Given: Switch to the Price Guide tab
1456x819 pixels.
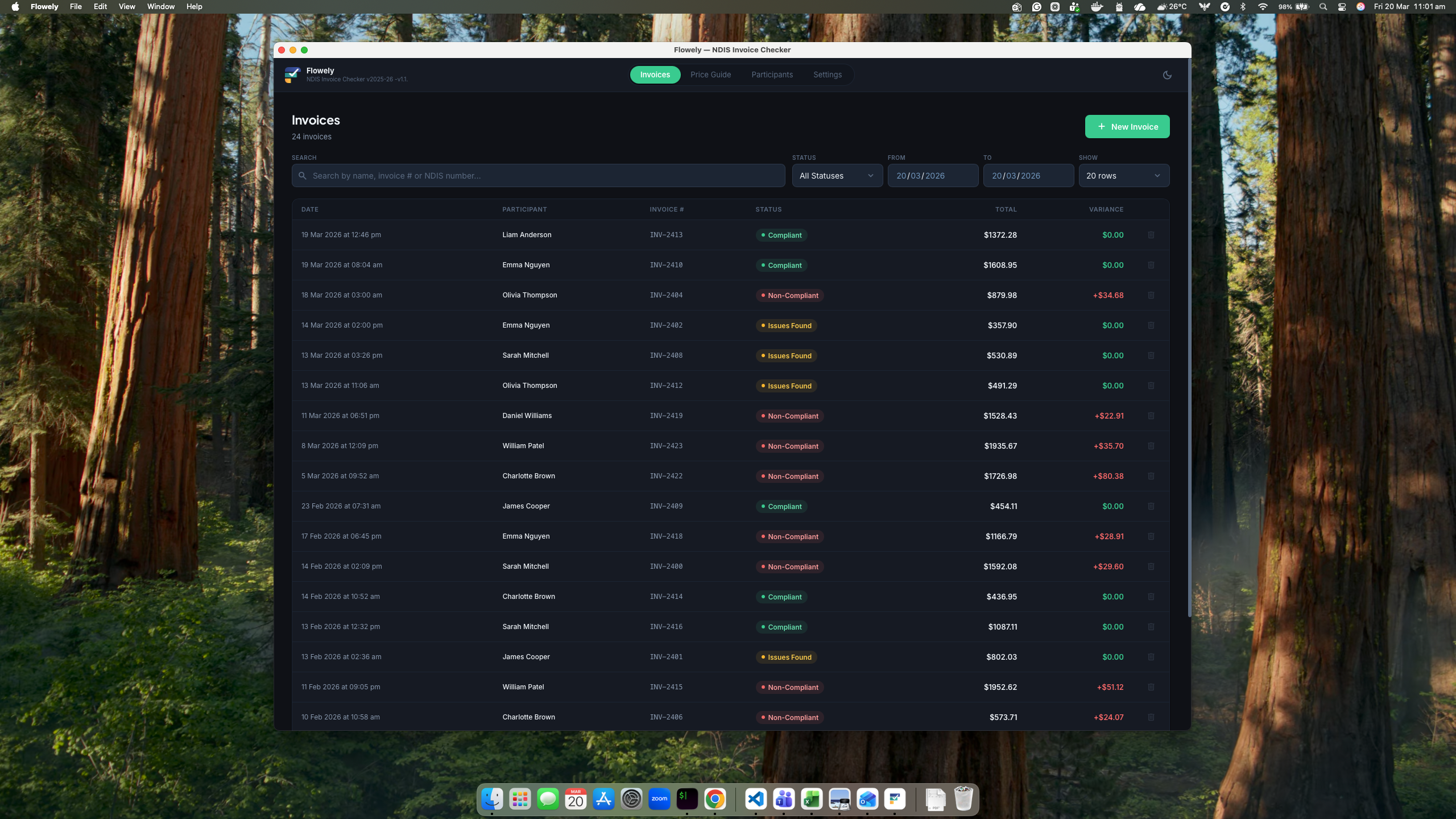Looking at the screenshot, I should tap(710, 75).
